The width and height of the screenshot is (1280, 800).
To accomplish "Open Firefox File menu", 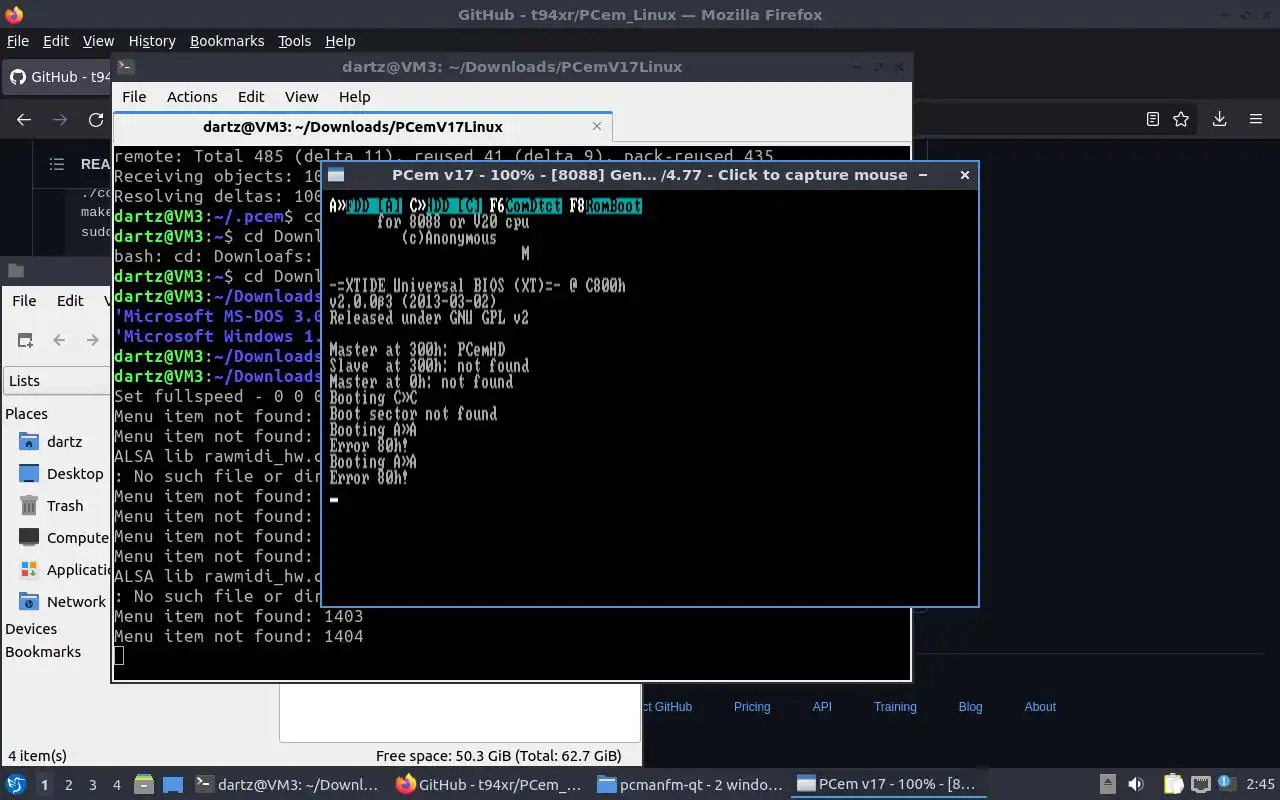I will [x=18, y=41].
